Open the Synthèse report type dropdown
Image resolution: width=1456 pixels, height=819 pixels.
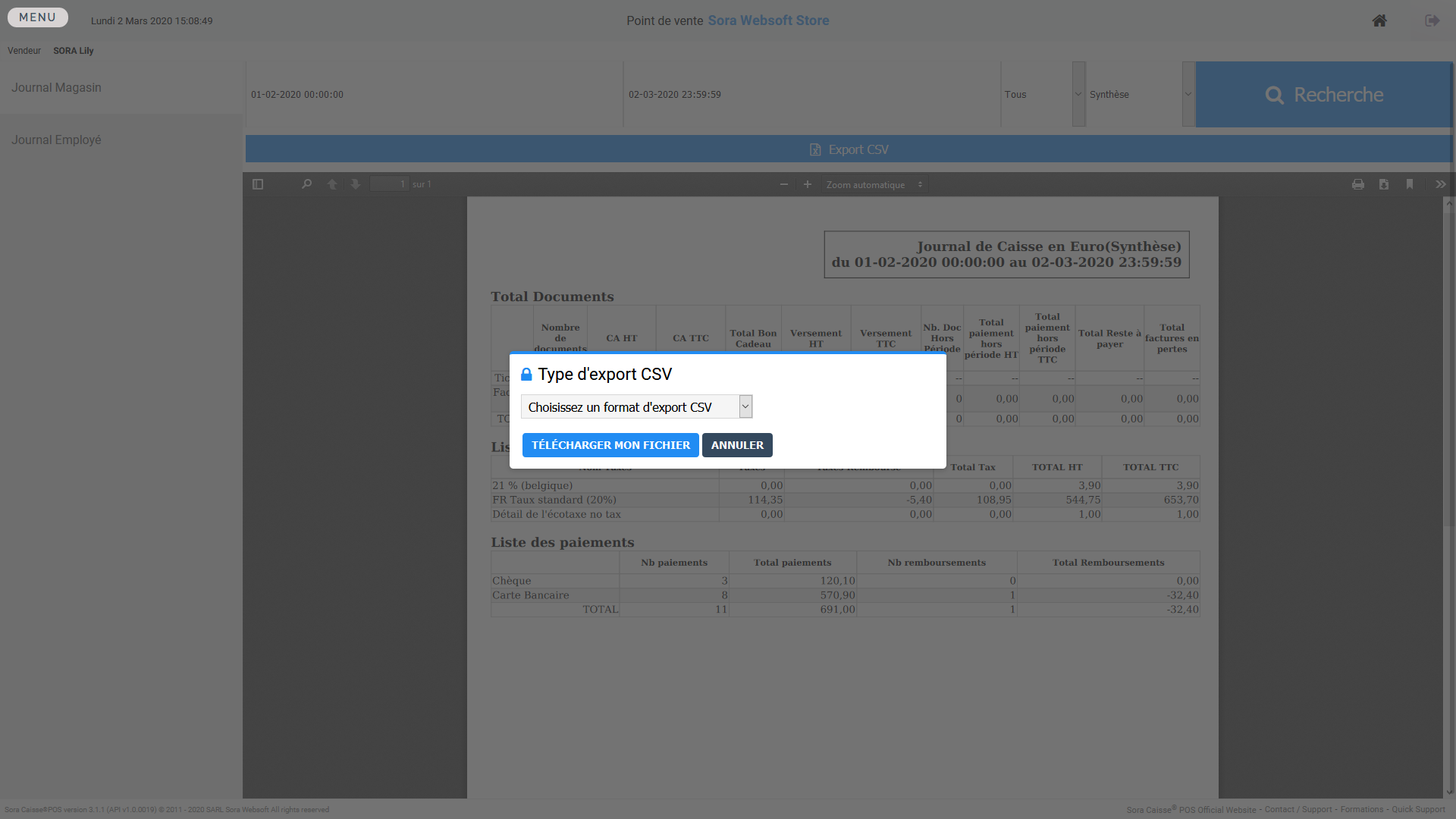(x=1140, y=95)
